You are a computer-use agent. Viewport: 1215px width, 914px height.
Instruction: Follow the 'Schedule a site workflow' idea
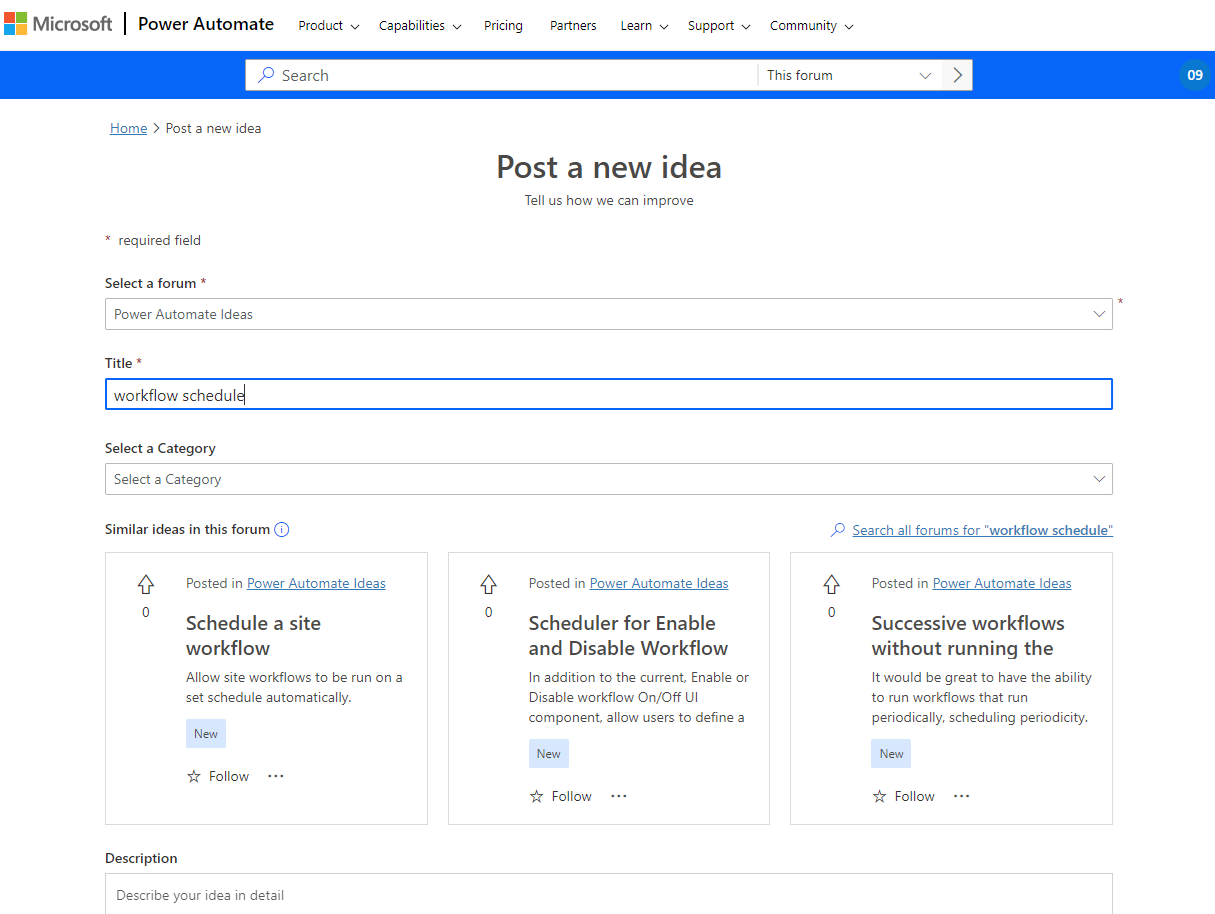coord(218,776)
